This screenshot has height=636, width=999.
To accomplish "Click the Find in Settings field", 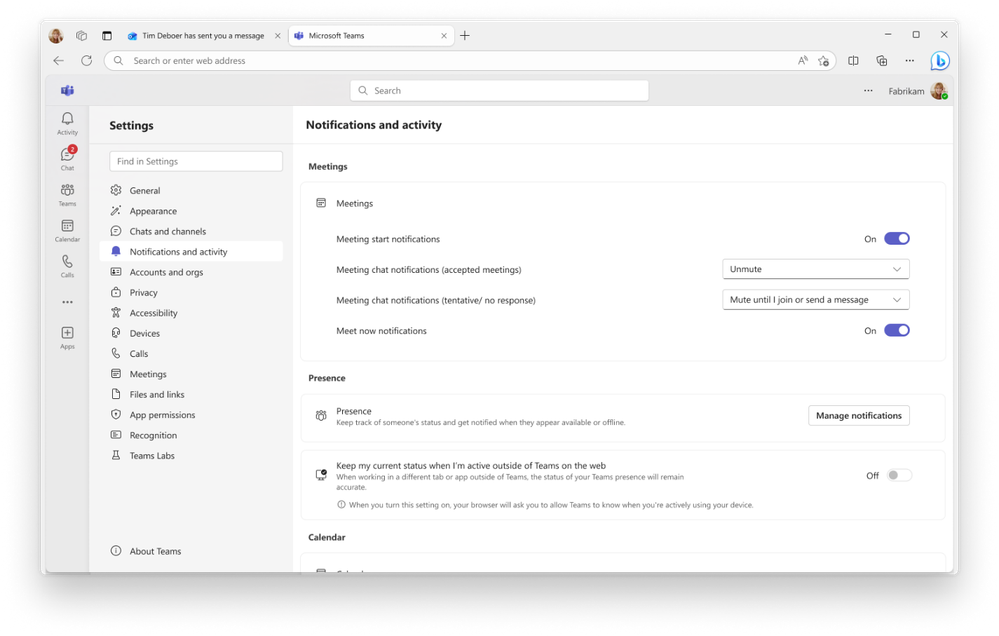I will click(x=195, y=161).
